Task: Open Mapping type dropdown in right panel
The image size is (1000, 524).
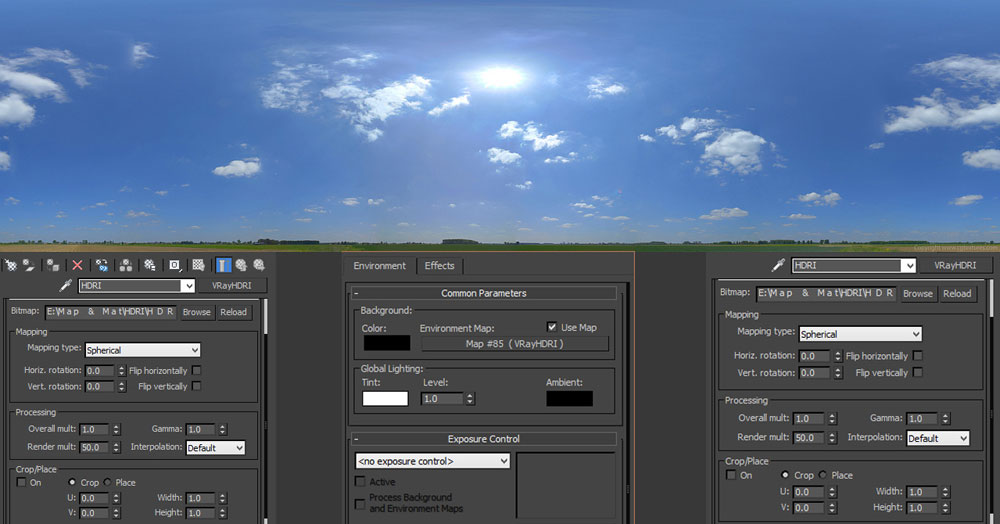Action: (859, 334)
